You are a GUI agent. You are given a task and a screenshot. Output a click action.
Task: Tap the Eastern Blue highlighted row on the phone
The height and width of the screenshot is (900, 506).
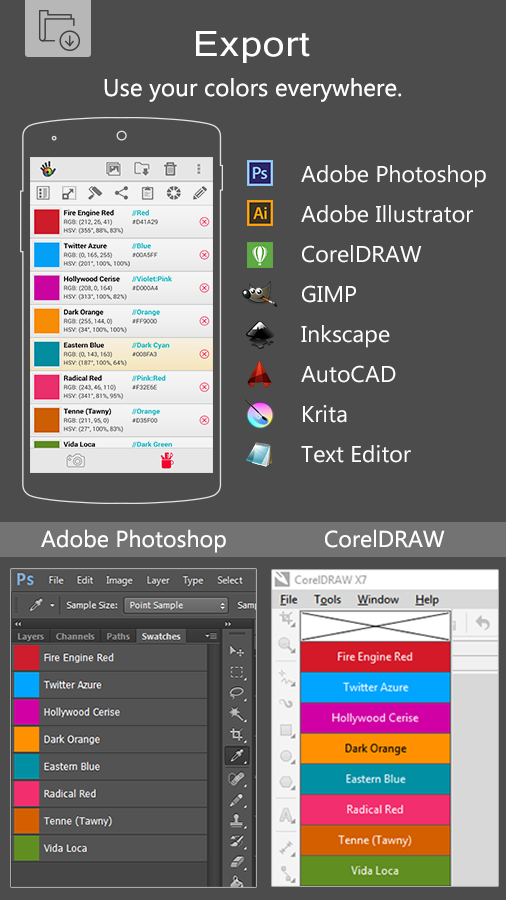click(121, 354)
